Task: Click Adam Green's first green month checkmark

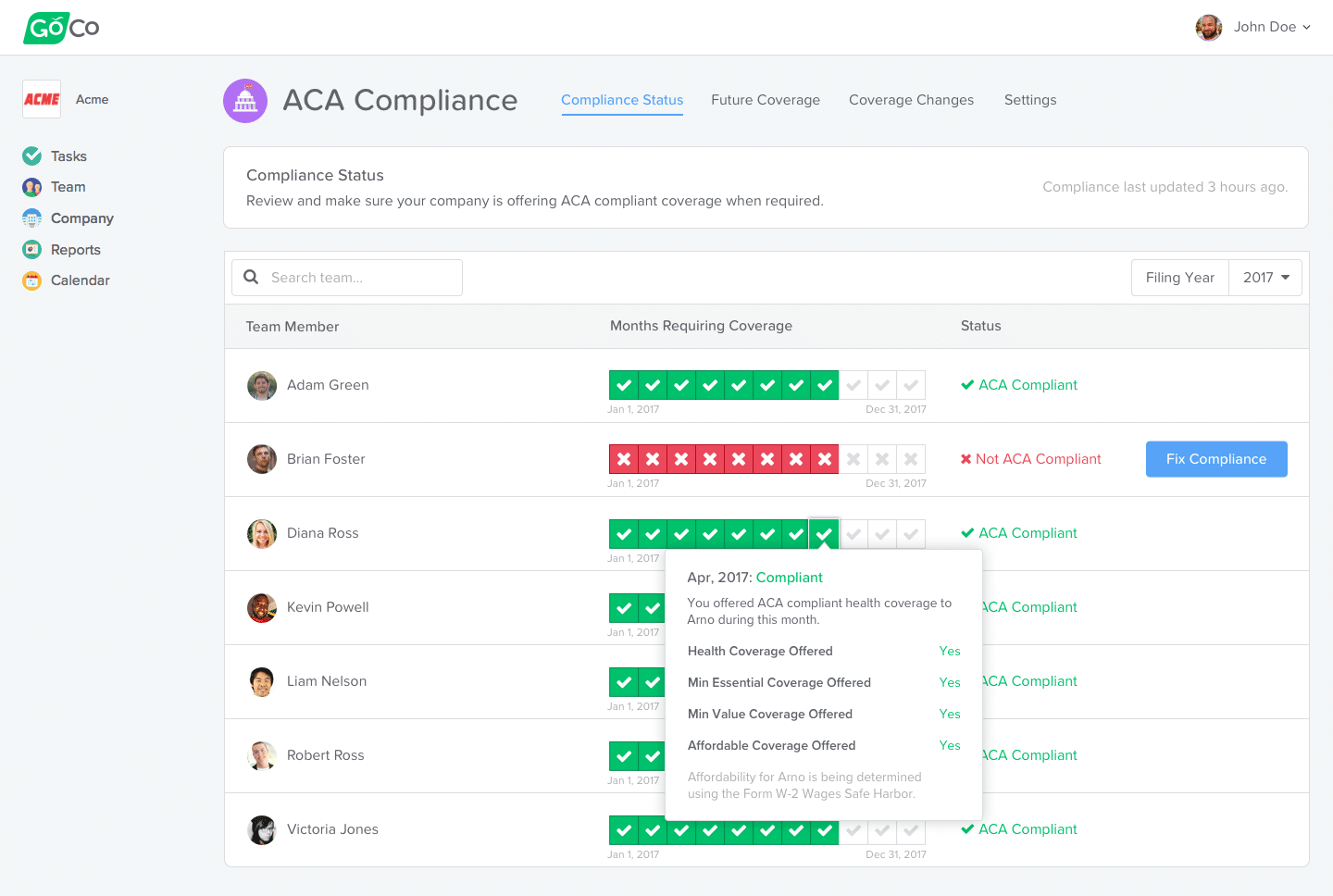Action: (x=624, y=385)
